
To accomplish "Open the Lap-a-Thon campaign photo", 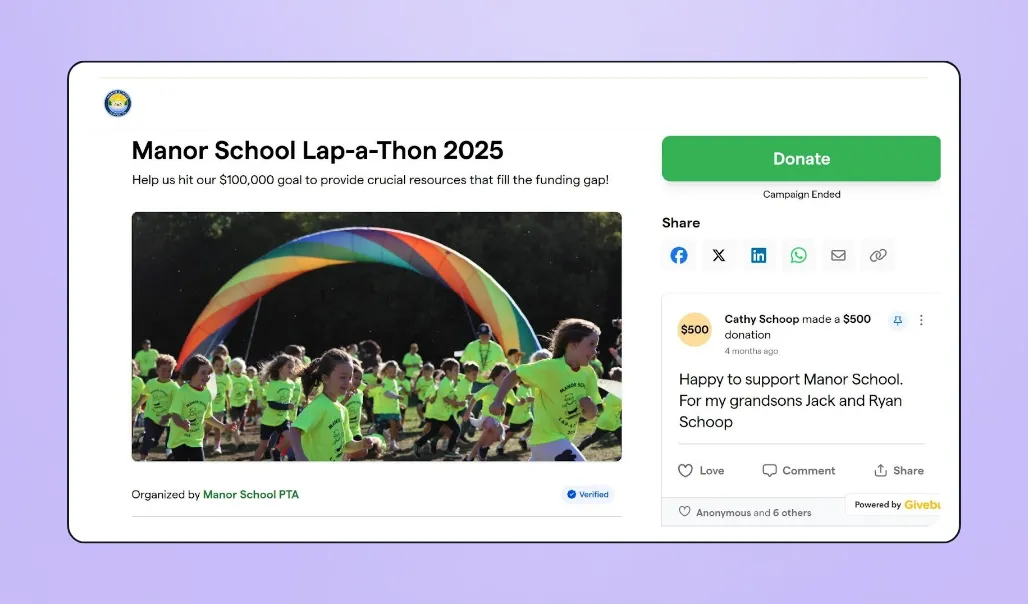I will point(376,336).
